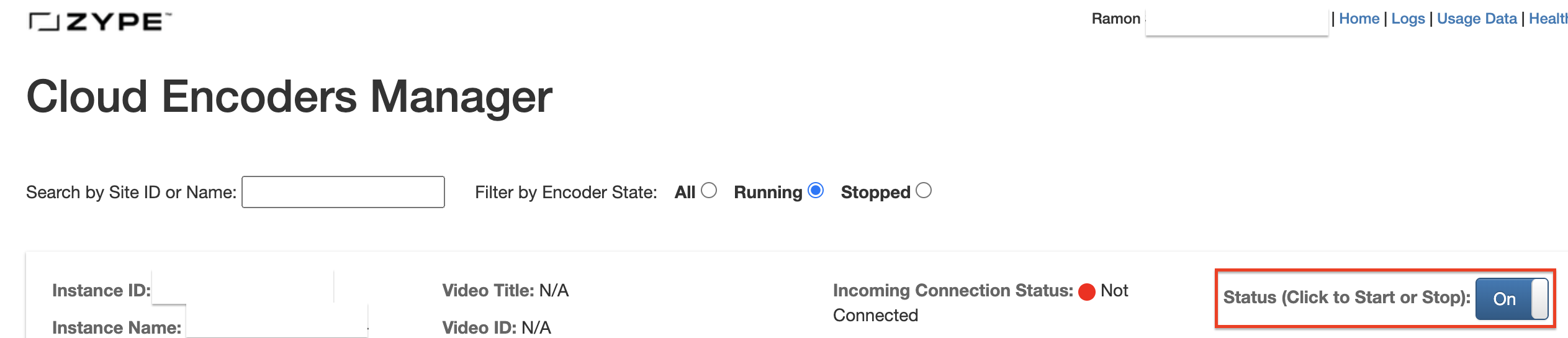The image size is (1568, 338).
Task: Click the Status (Click to Start or Stop) label
Action: click(1346, 298)
